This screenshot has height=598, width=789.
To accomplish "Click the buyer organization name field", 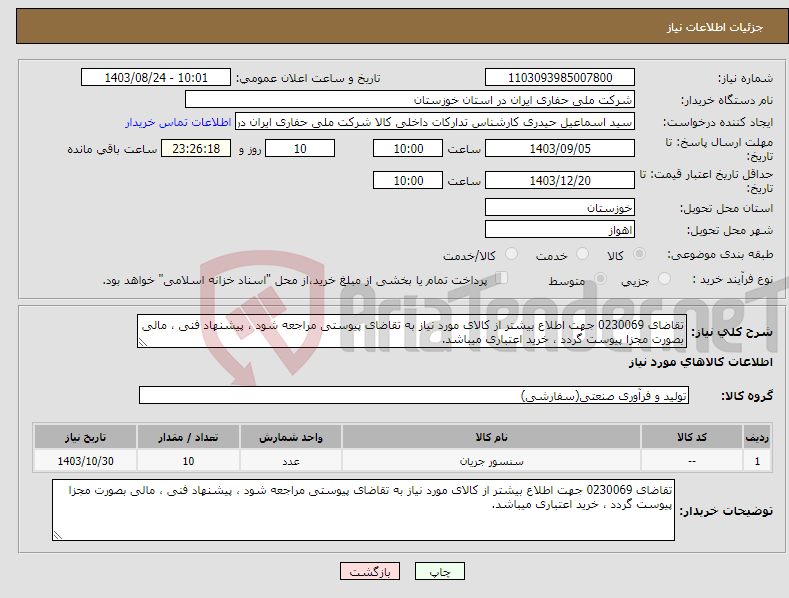I will (x=410, y=100).
